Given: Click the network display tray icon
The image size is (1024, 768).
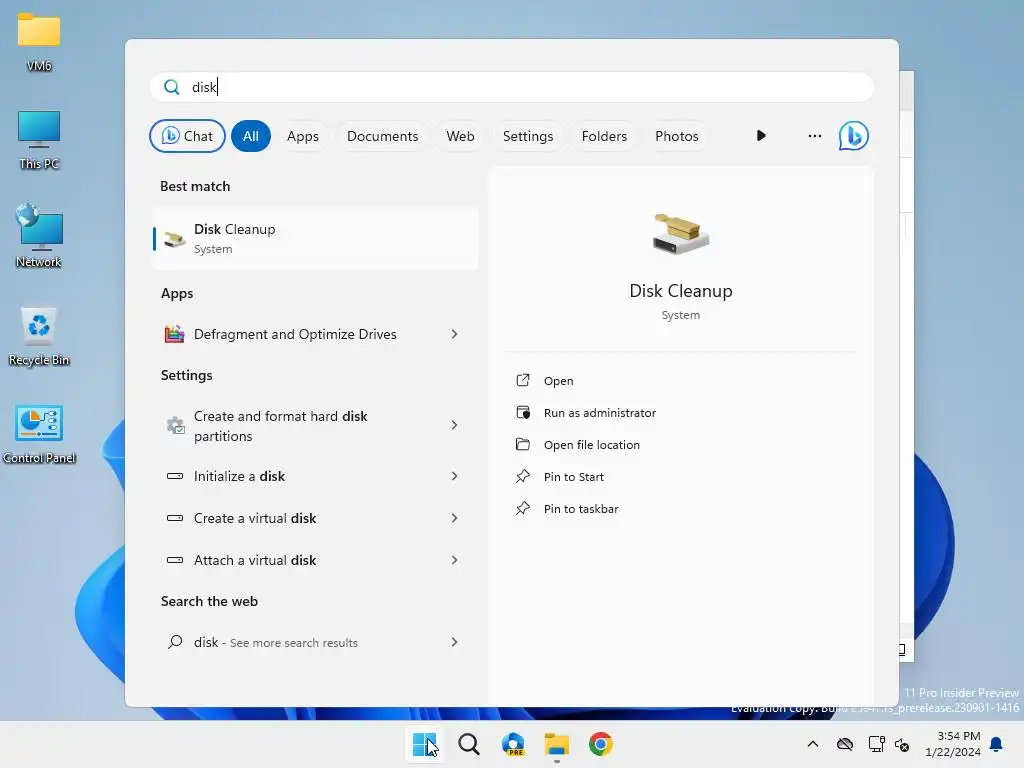Looking at the screenshot, I should [876, 744].
